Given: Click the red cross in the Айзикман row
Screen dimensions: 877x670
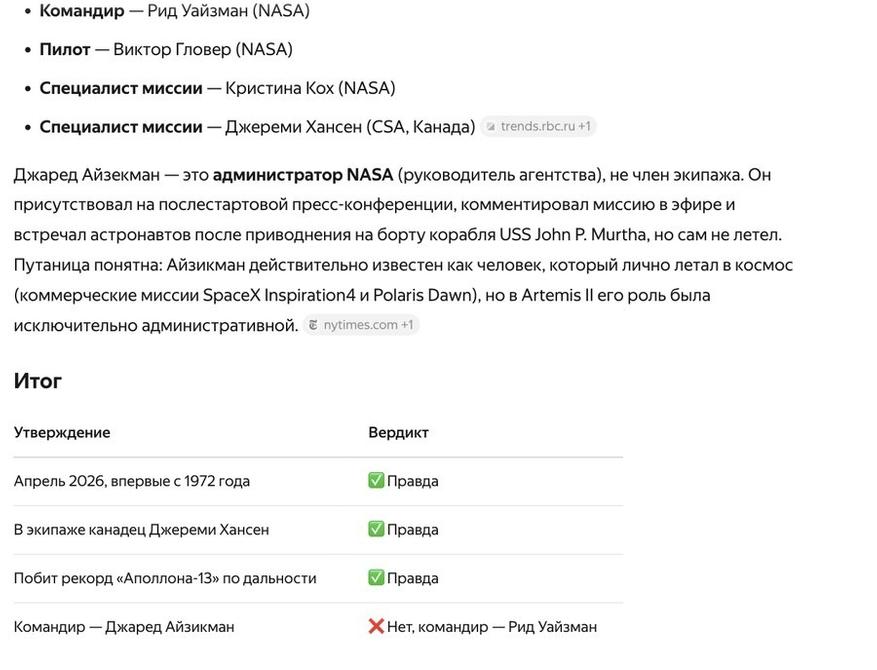Looking at the screenshot, I should [x=376, y=626].
